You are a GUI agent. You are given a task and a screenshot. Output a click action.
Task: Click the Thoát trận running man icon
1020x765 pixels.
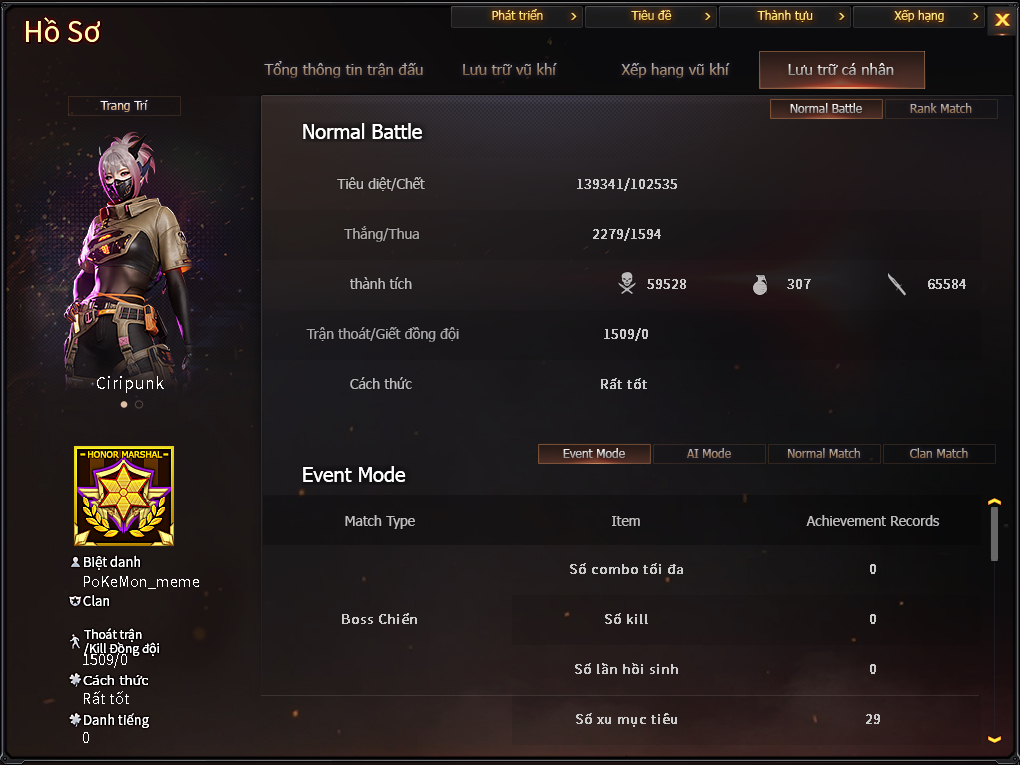click(75, 641)
